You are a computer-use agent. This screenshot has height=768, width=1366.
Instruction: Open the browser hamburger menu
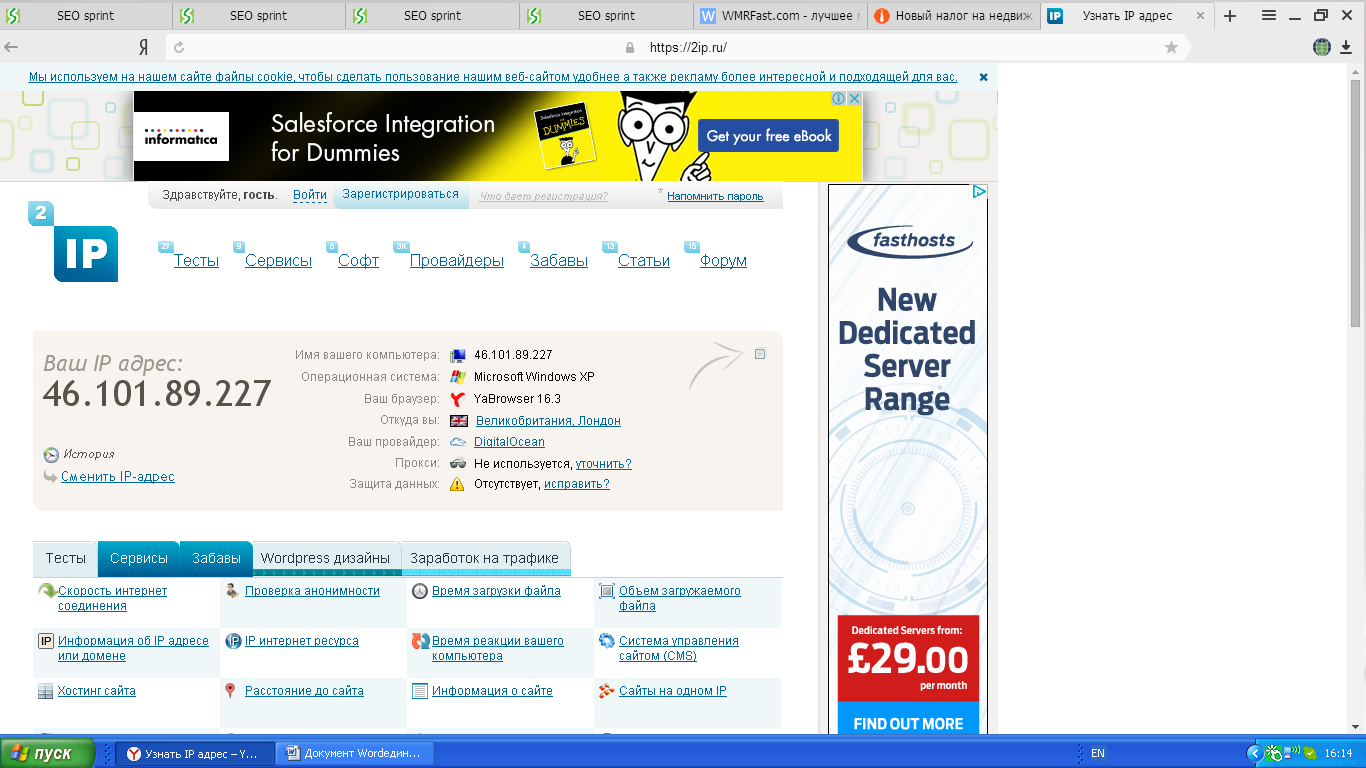pos(1269,15)
